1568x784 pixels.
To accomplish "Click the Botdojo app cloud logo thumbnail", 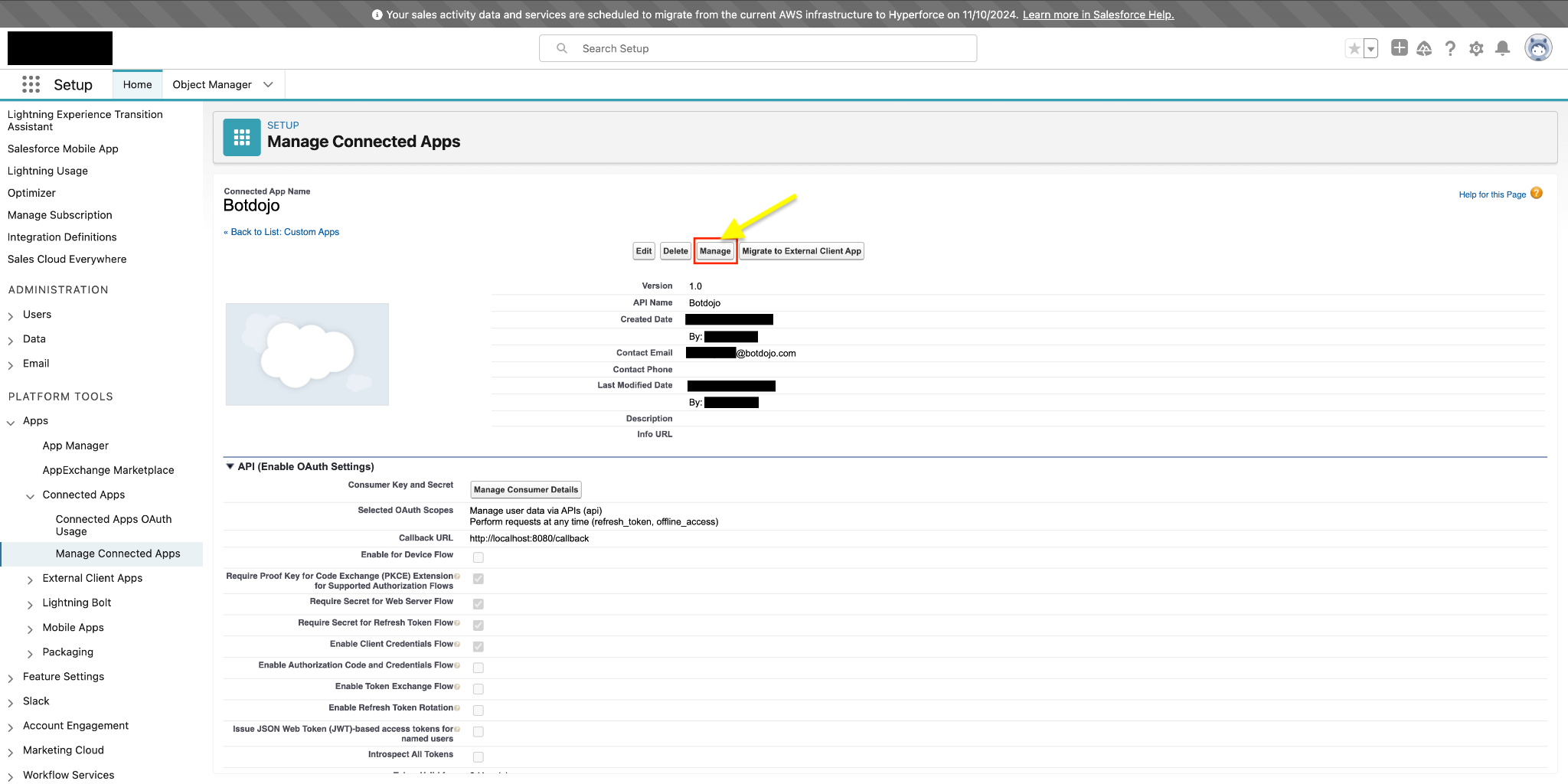I will (x=307, y=354).
